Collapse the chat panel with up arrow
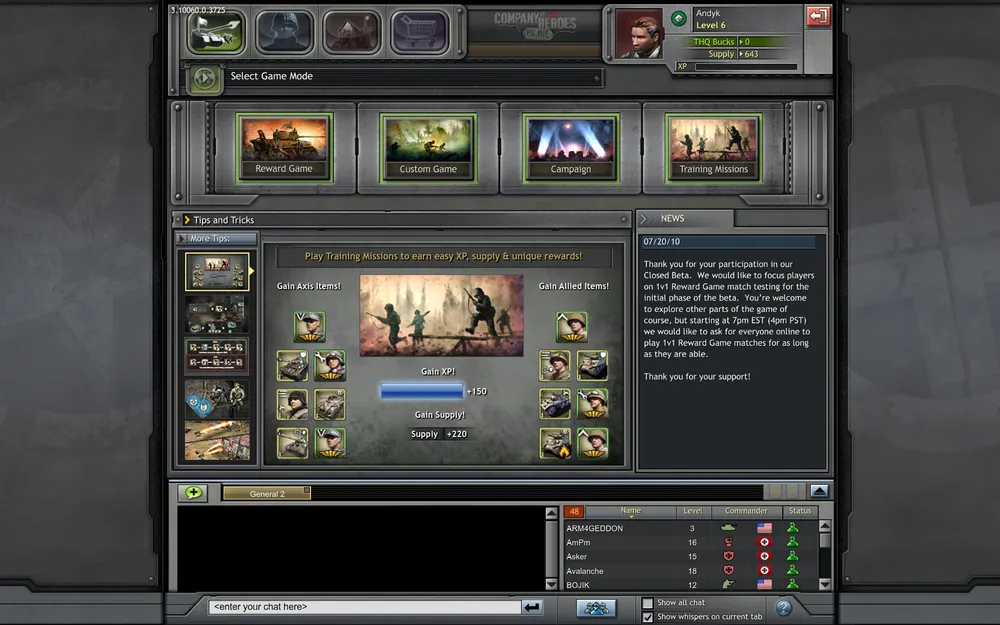The width and height of the screenshot is (1000, 625). click(x=818, y=491)
